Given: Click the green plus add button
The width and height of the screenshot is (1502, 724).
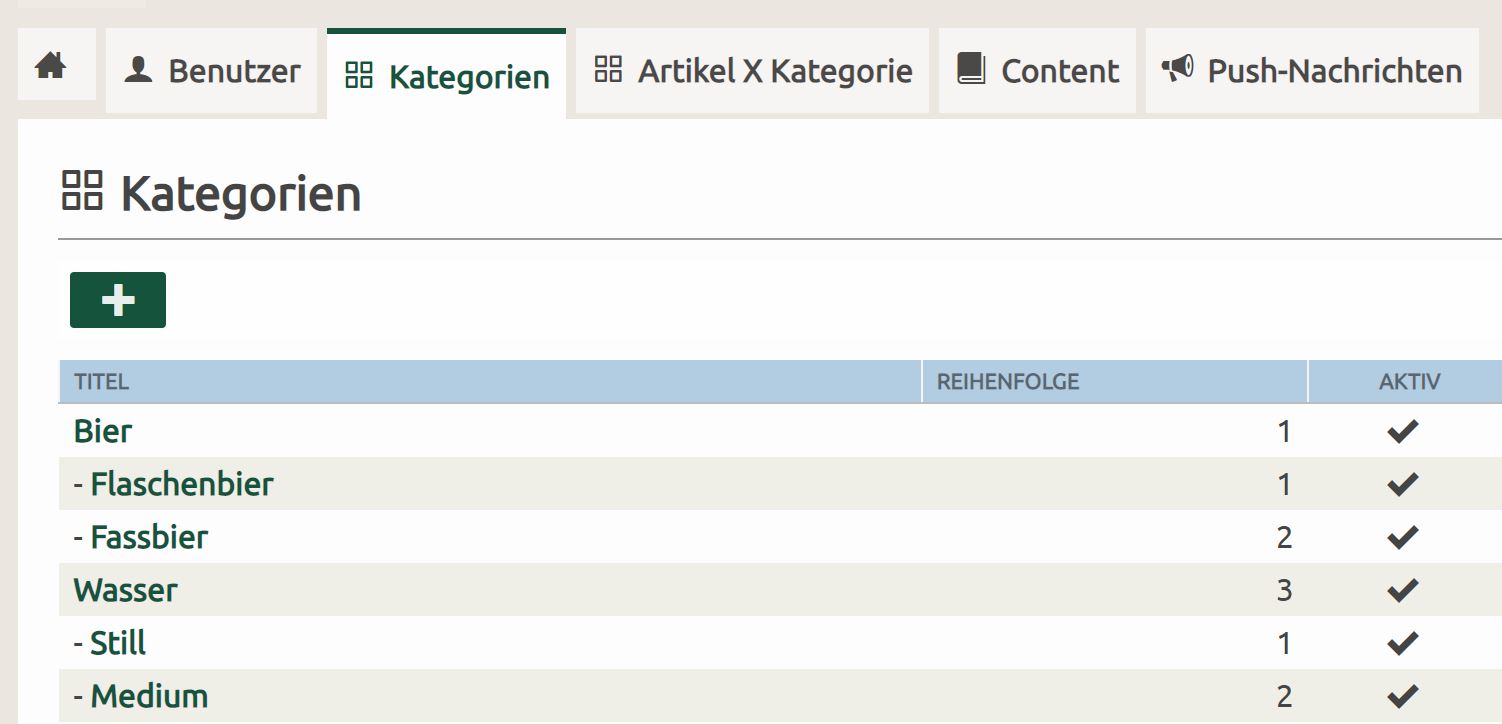Looking at the screenshot, I should (x=118, y=300).
